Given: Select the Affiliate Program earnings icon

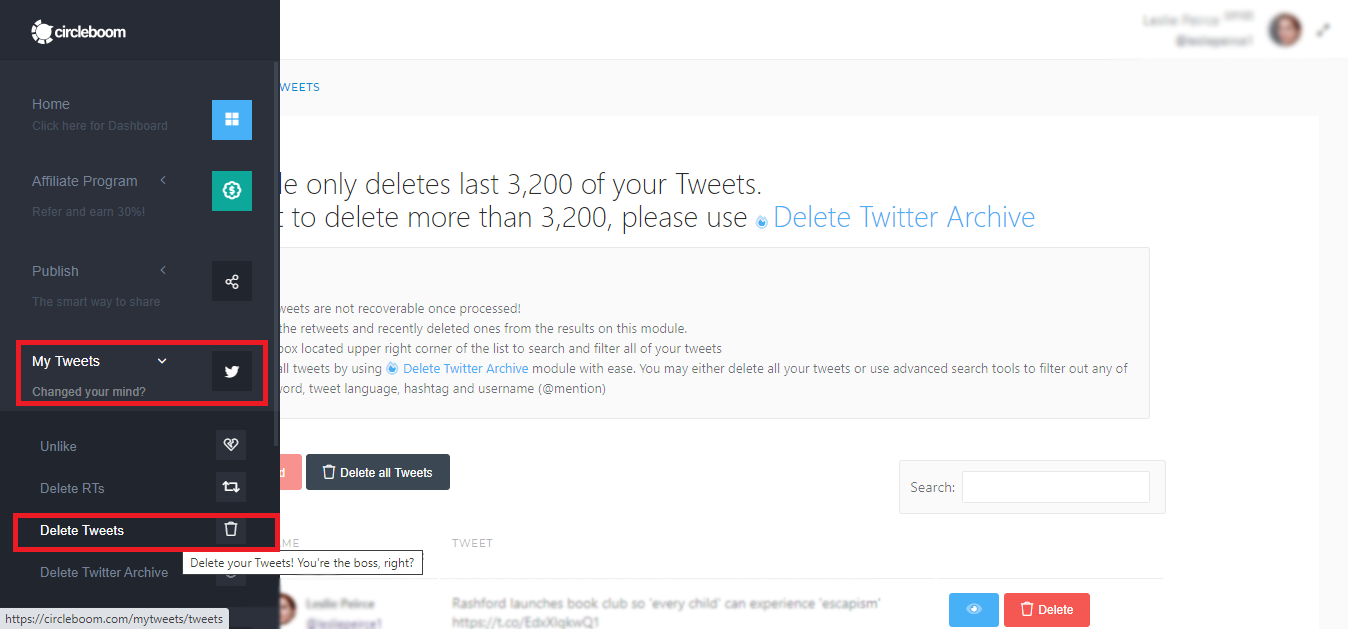Looking at the screenshot, I should (x=231, y=188).
